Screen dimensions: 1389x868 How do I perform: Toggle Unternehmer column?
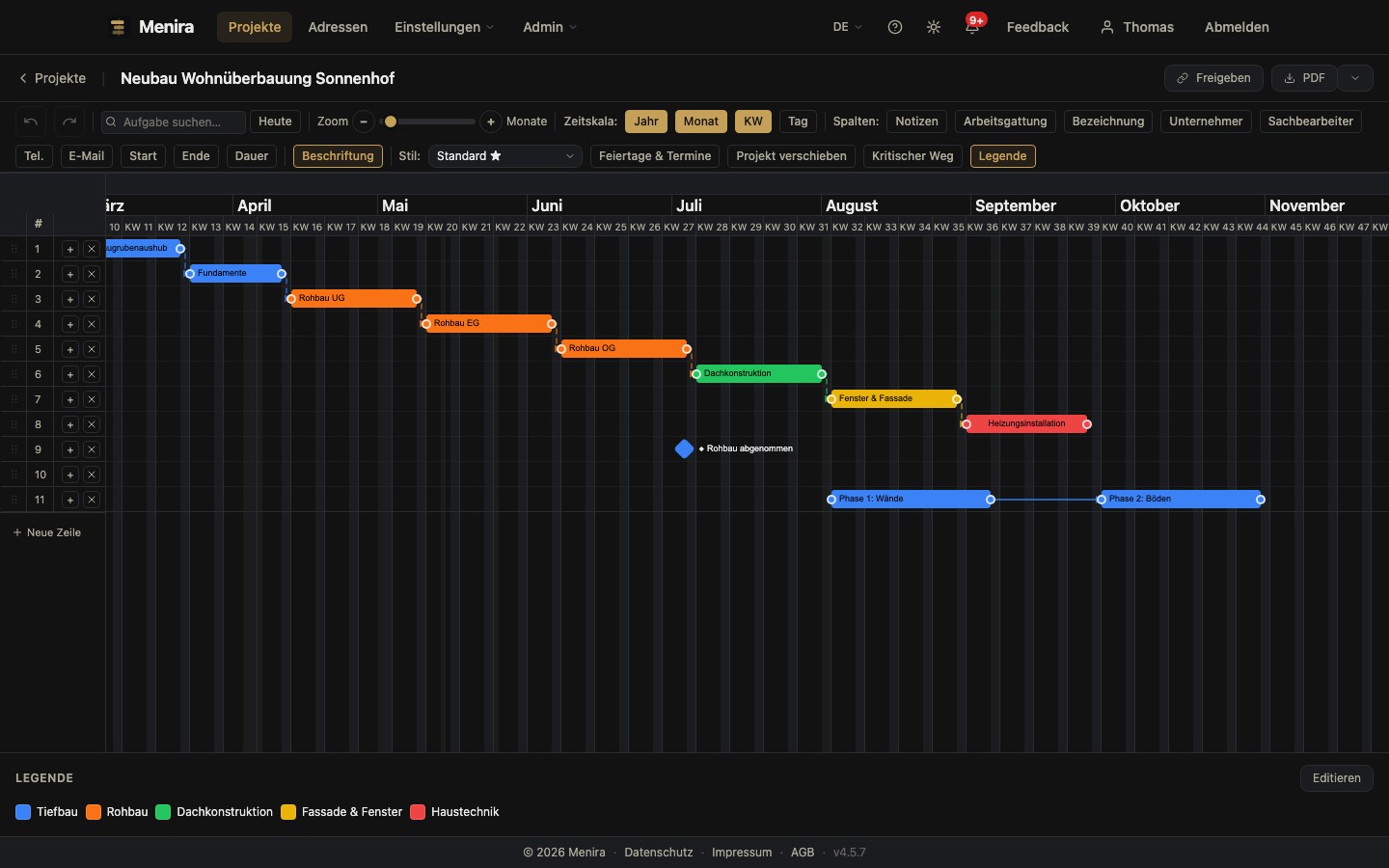click(1206, 122)
